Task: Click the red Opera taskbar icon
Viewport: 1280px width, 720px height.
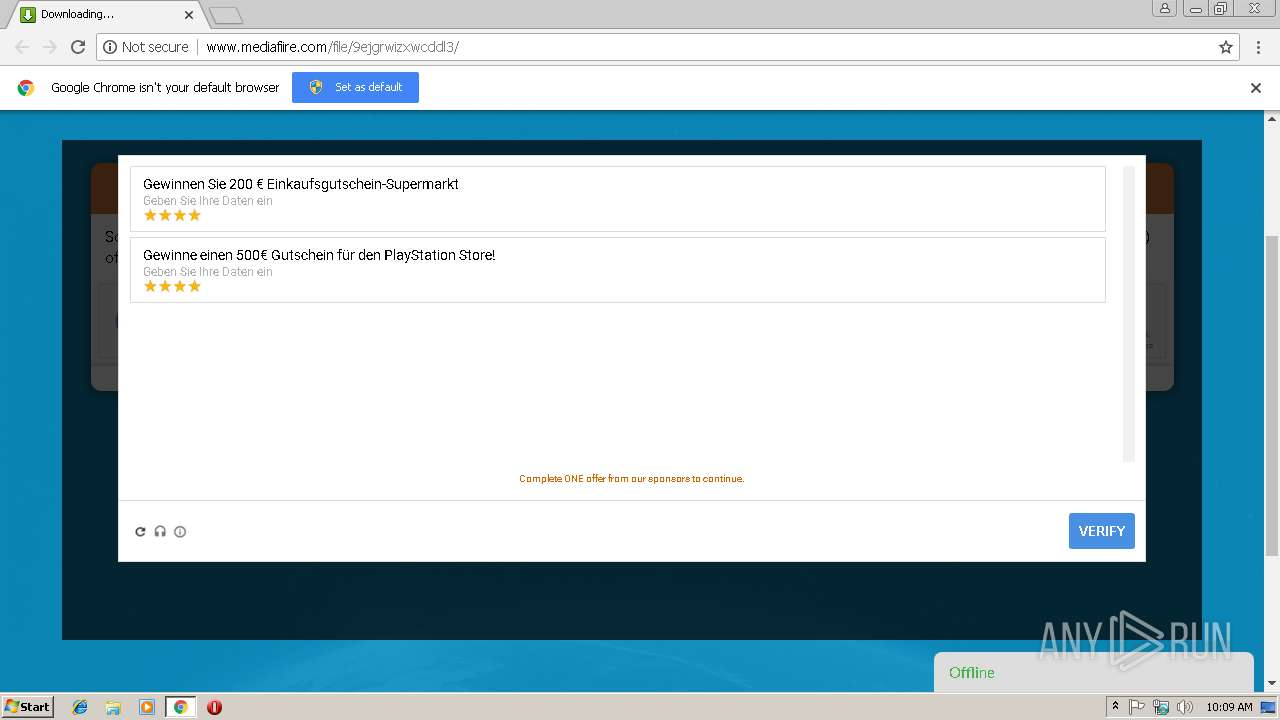Action: tap(214, 707)
